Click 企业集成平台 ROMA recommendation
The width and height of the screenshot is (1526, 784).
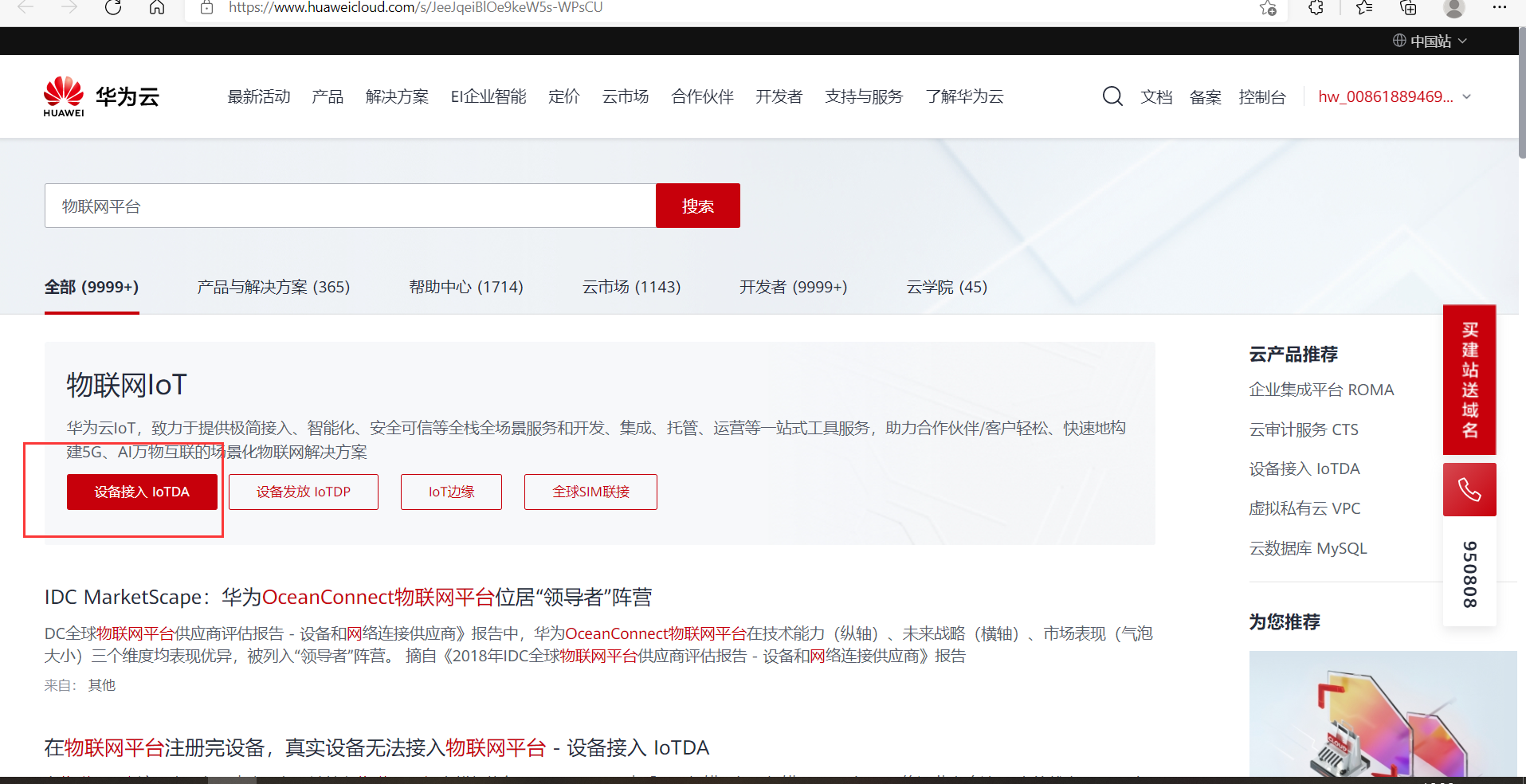tap(1321, 390)
